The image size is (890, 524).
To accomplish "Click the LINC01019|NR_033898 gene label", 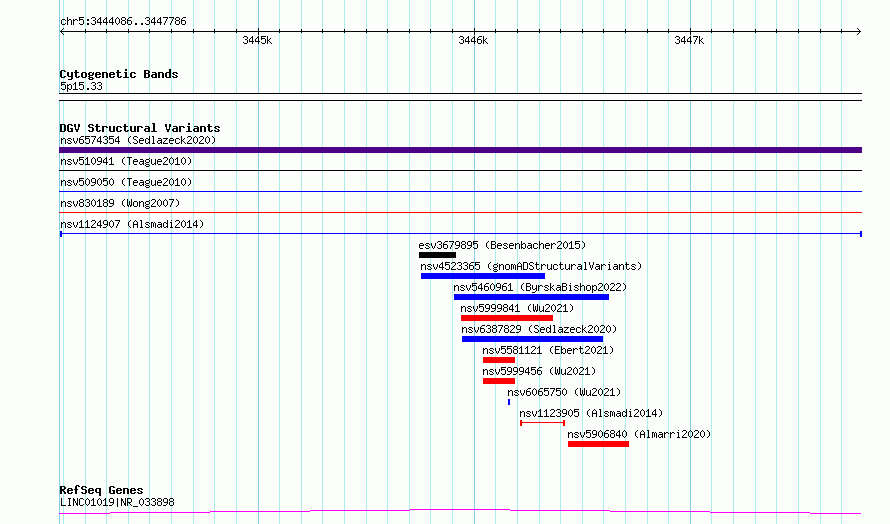I will (x=117, y=502).
